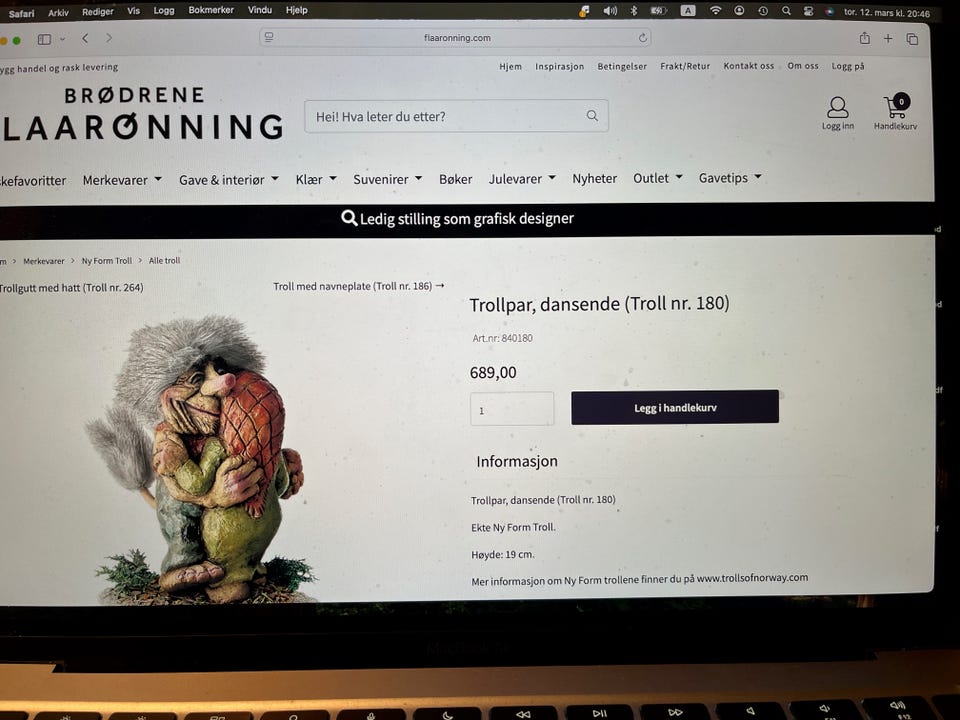Image resolution: width=960 pixels, height=720 pixels.
Task: Go back with Safari's back arrow
Action: 85,39
